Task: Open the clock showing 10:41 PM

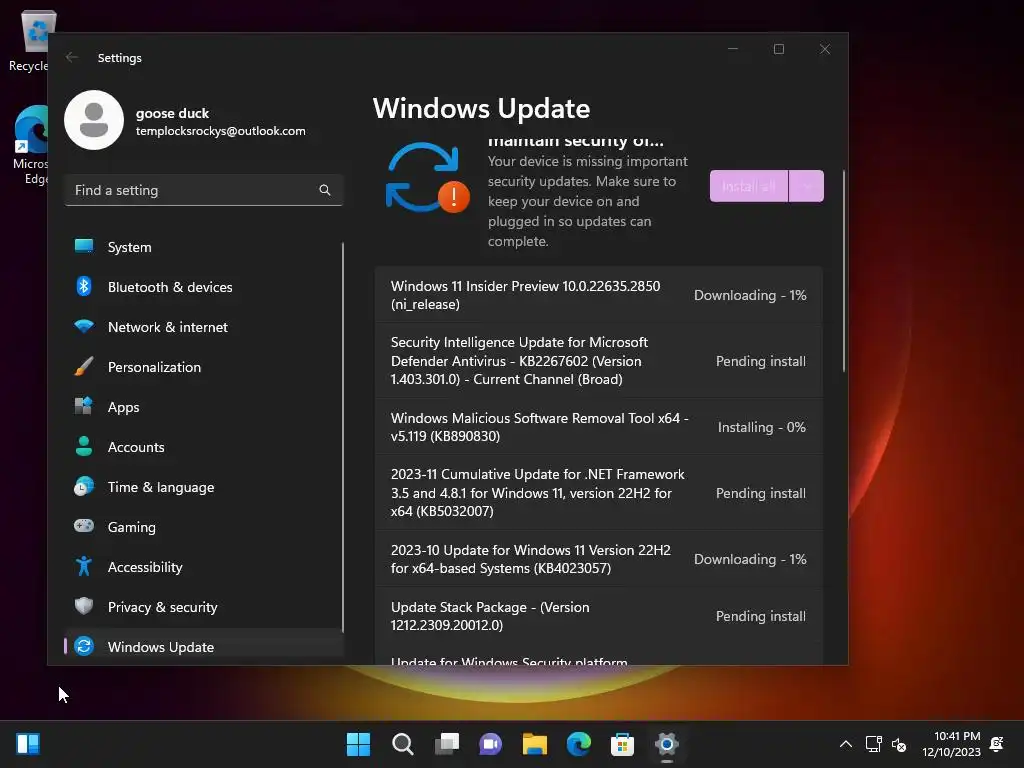Action: [952, 744]
